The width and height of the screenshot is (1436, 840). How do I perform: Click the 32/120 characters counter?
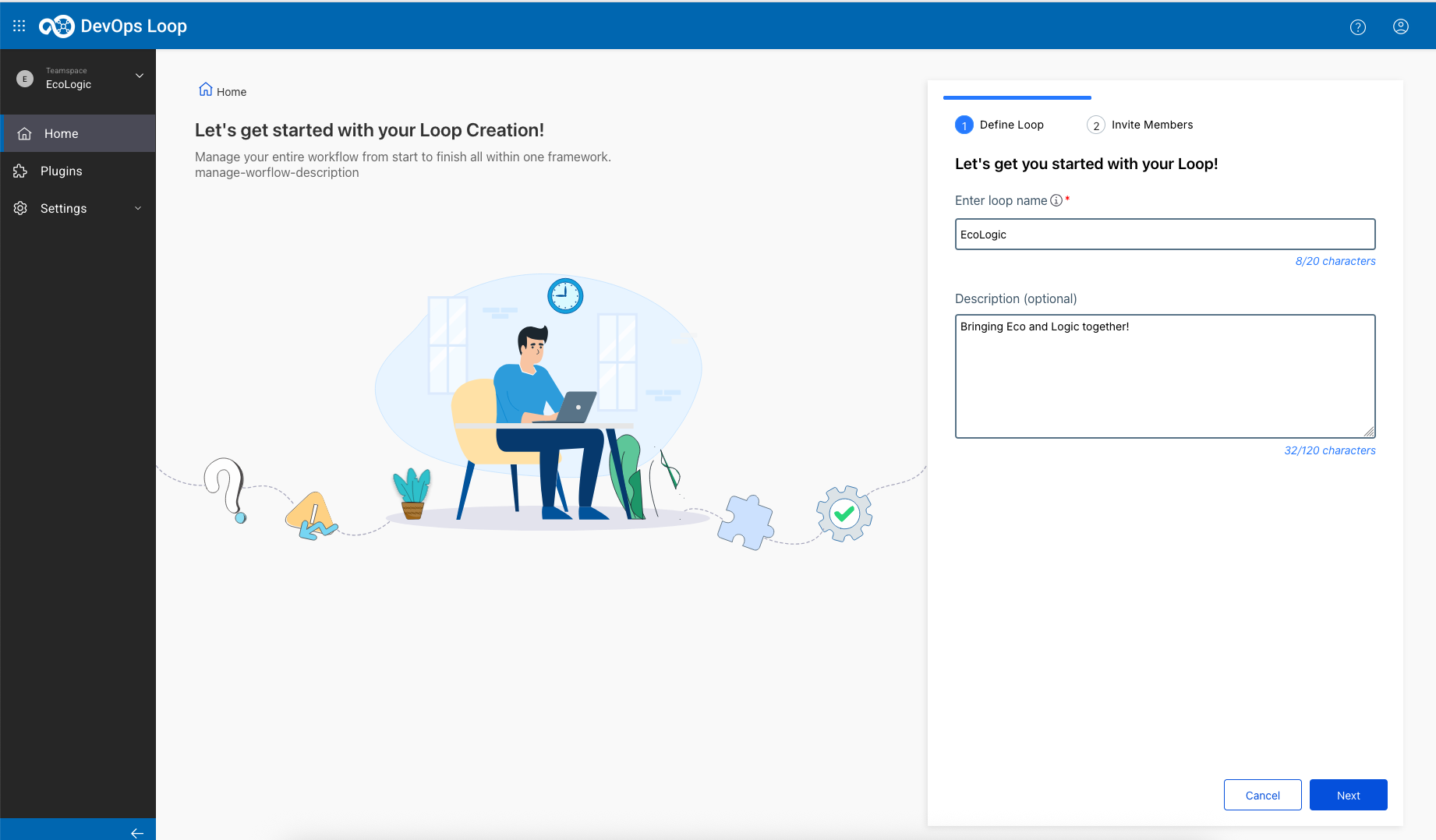coord(1330,450)
